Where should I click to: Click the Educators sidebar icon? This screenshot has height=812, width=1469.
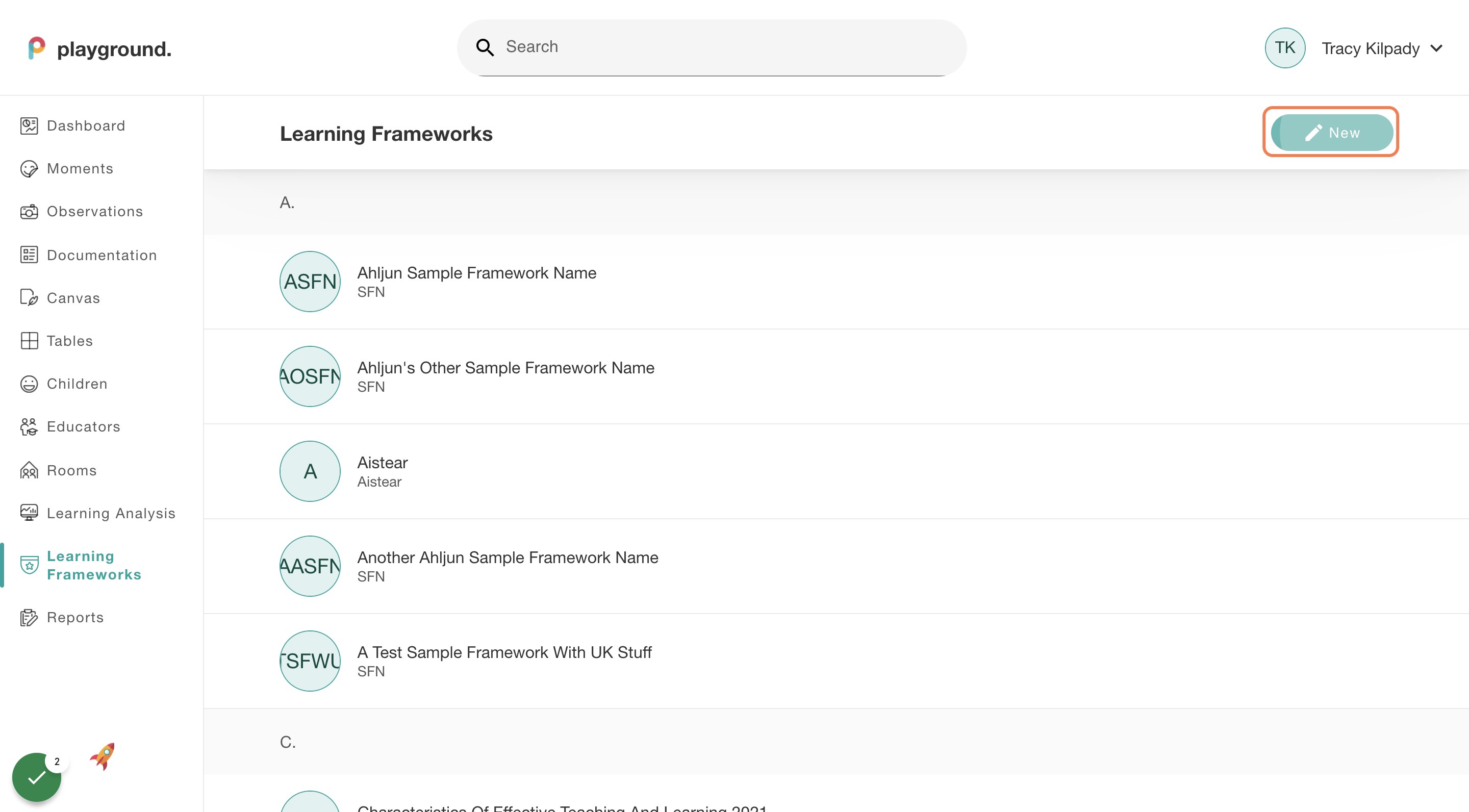click(x=29, y=426)
